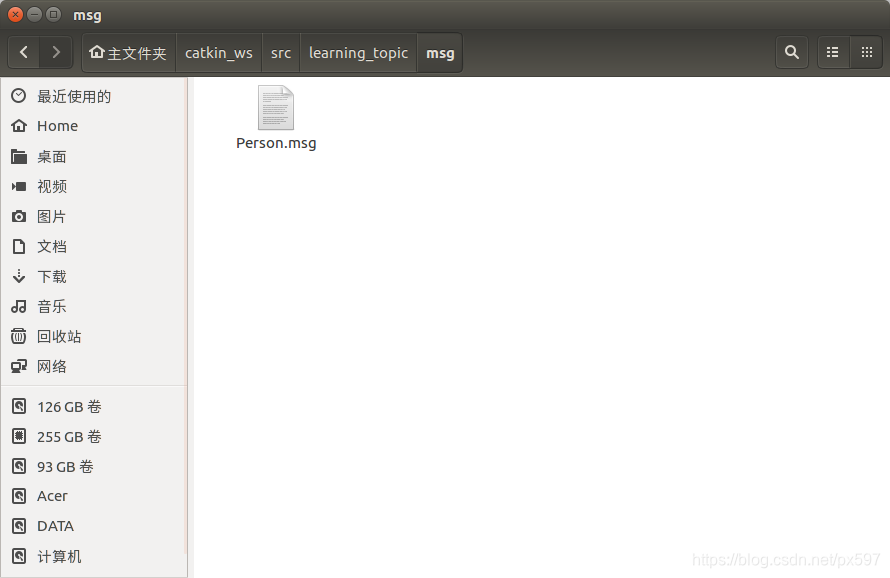The image size is (890, 578).
Task: Open Home in the sidebar
Action: [94, 126]
